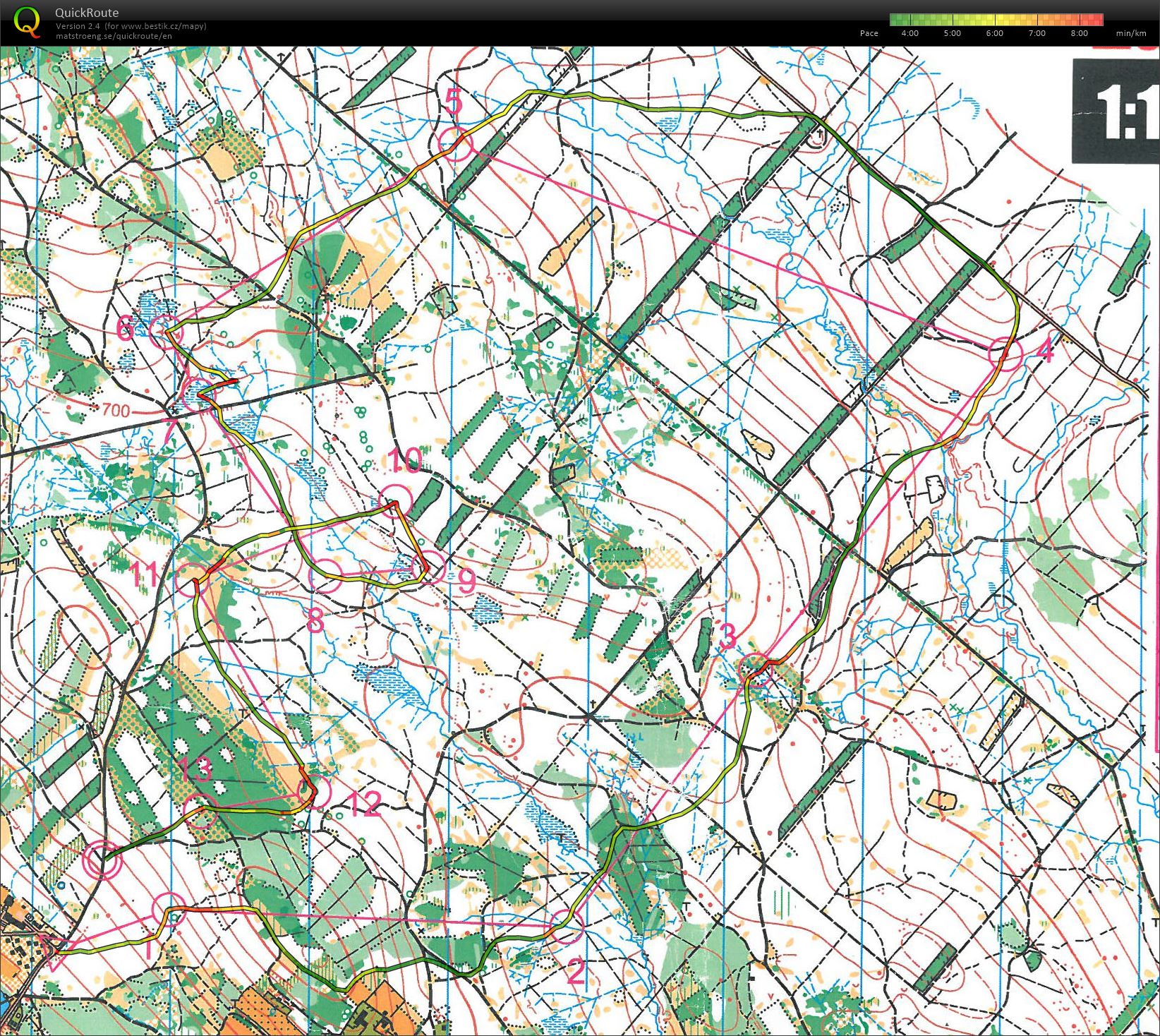Click control circle 5 on the map

tap(456, 143)
